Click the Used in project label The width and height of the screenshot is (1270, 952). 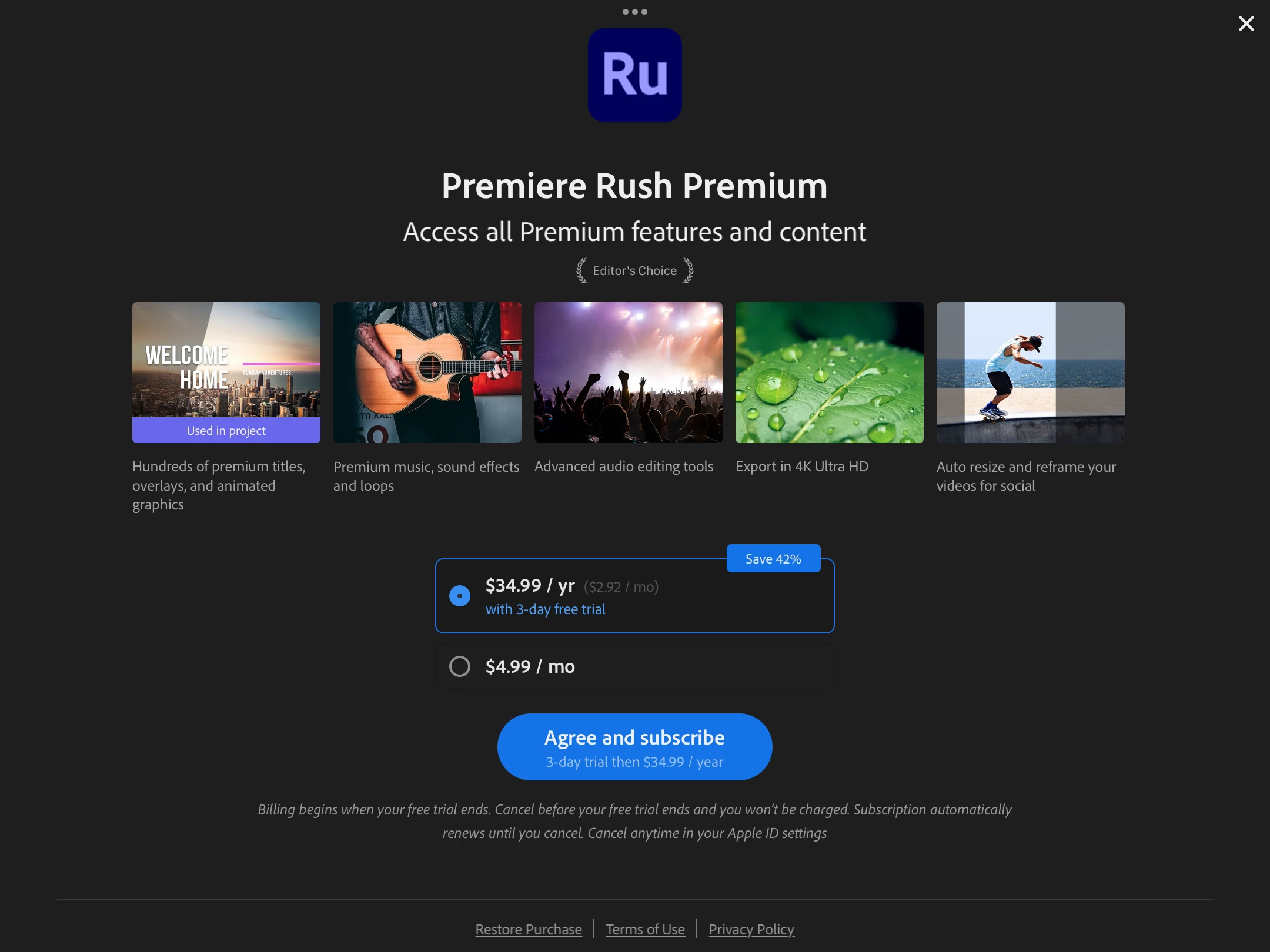(226, 430)
